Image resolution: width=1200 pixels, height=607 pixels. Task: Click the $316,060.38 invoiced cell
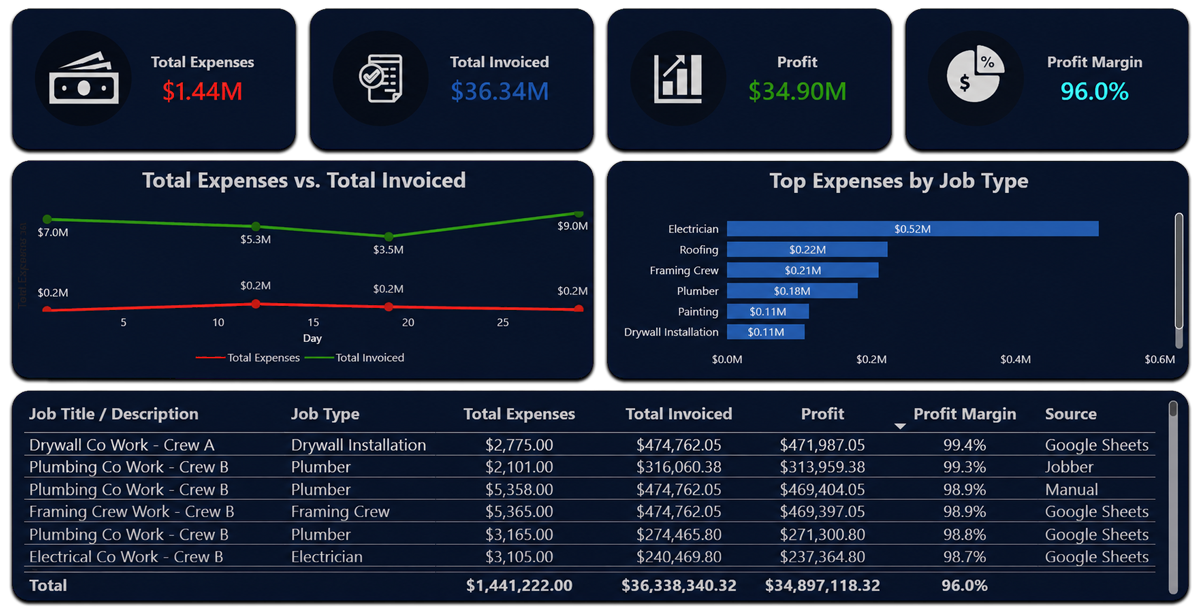pyautogui.click(x=679, y=467)
